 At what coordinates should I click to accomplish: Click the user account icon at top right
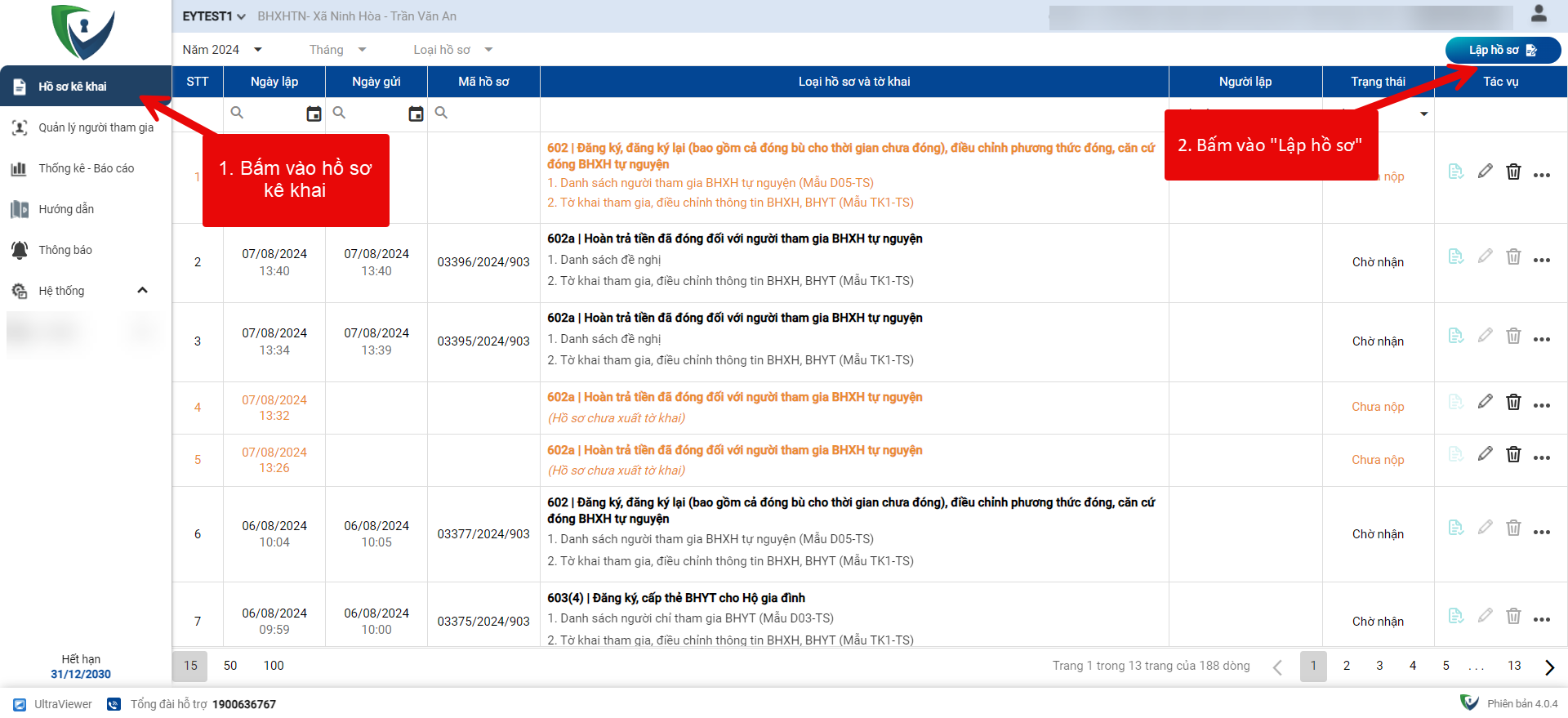click(1539, 14)
